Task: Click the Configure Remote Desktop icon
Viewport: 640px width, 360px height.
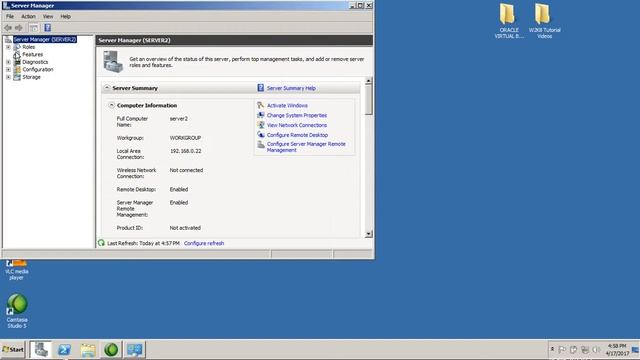Action: point(261,135)
